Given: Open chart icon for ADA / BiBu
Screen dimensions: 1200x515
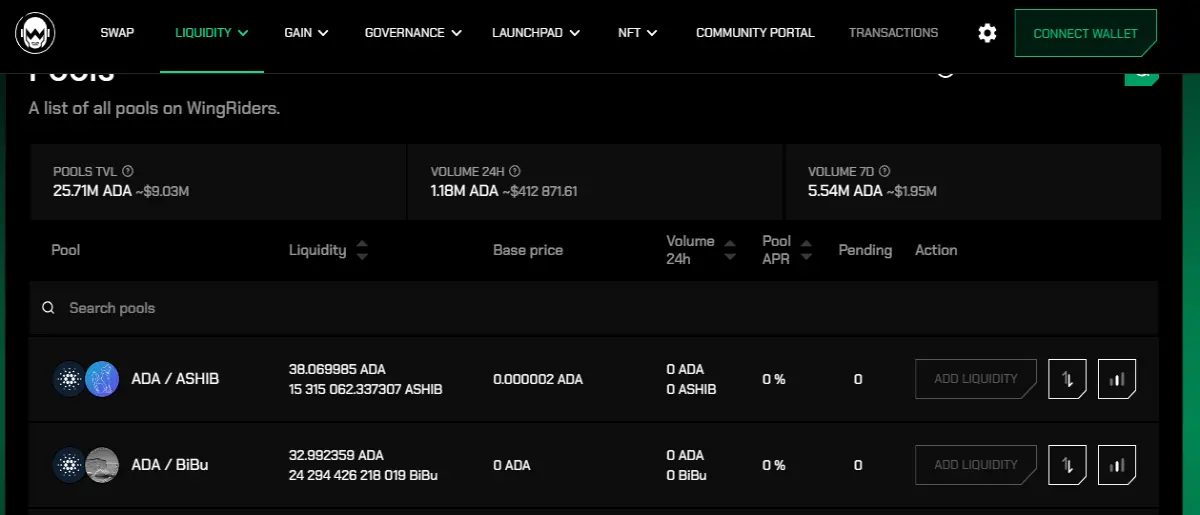Looking at the screenshot, I should (1117, 464).
